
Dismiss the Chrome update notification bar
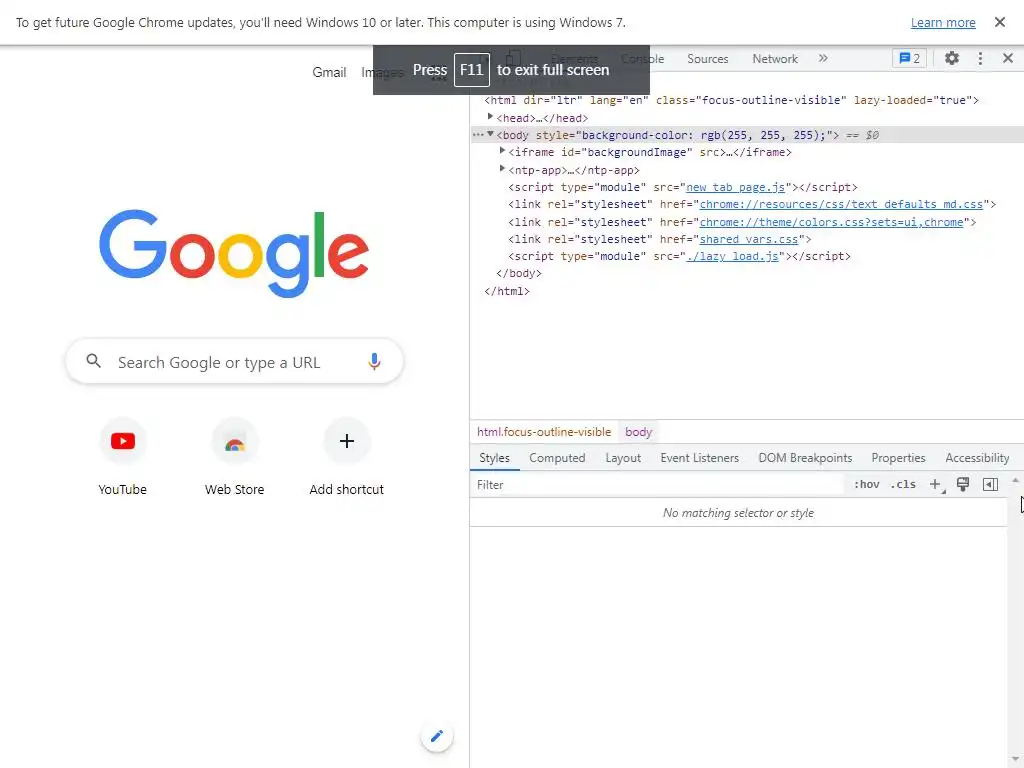999,22
